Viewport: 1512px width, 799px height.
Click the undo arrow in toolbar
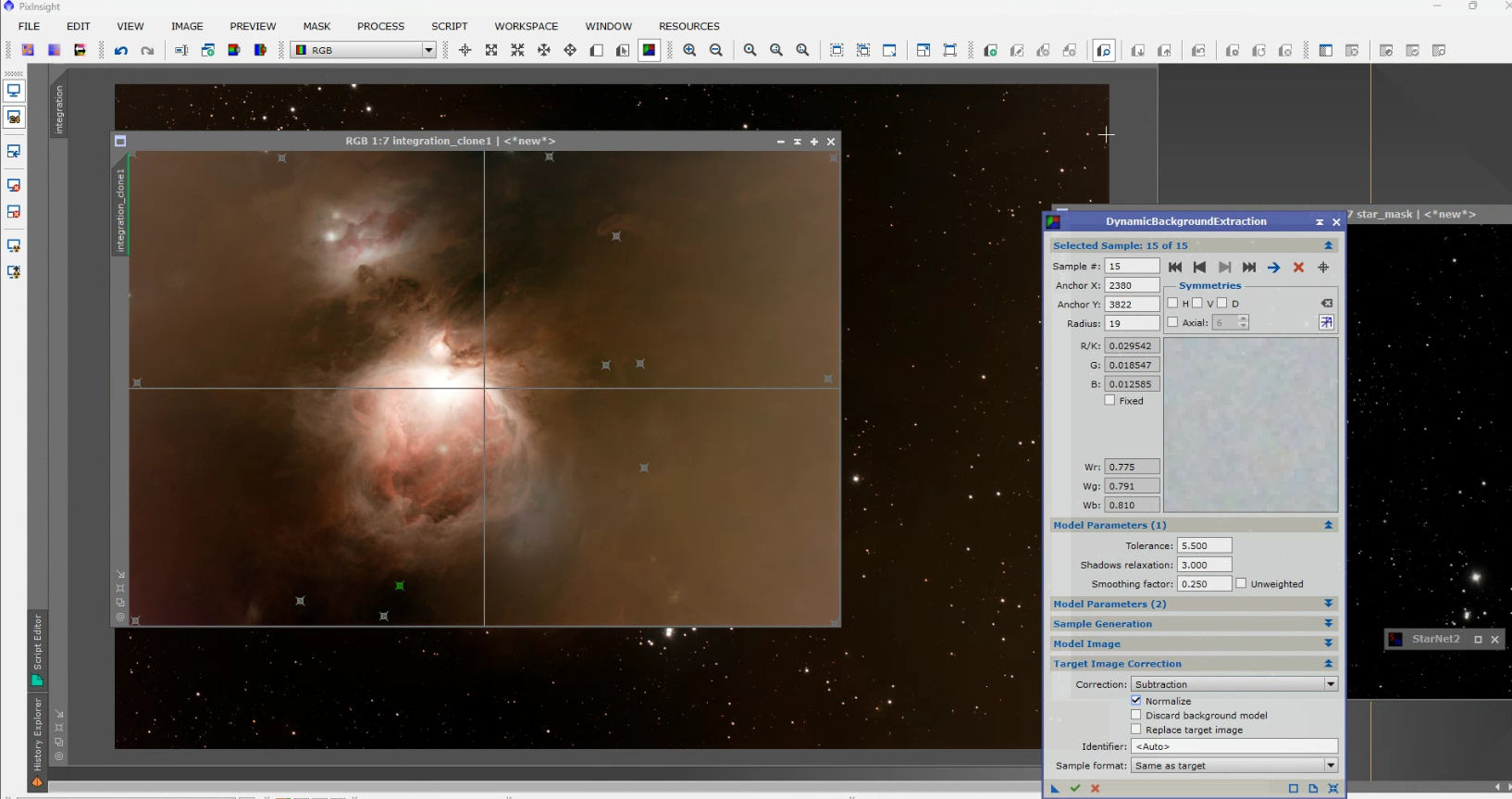(x=121, y=51)
